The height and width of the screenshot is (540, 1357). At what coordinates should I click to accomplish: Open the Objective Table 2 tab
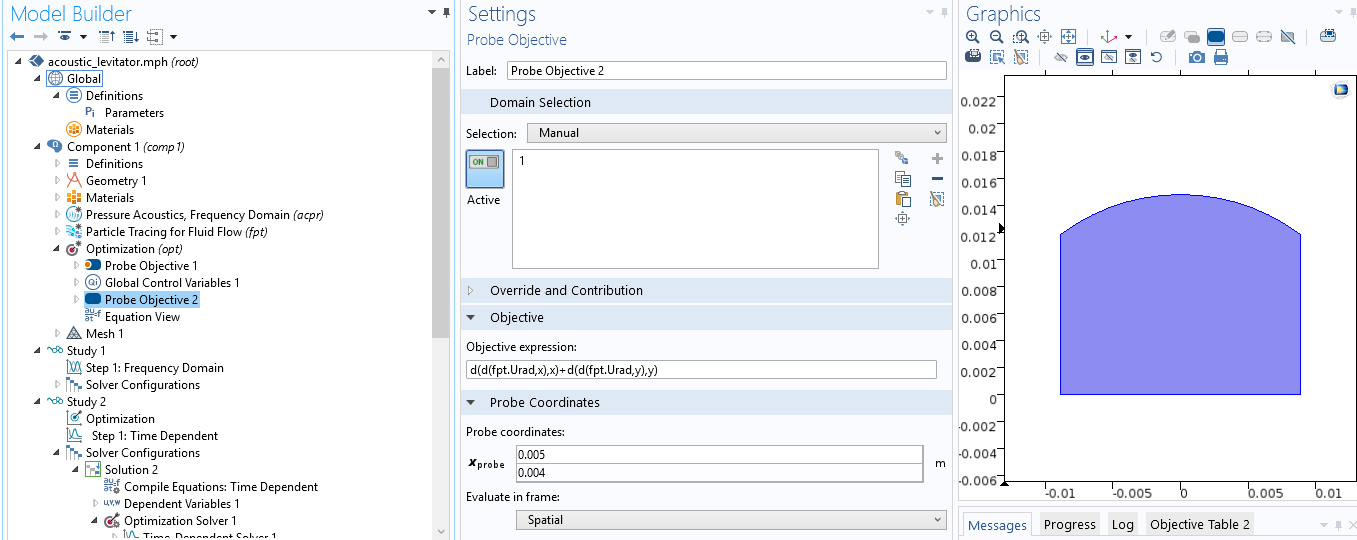1199,525
